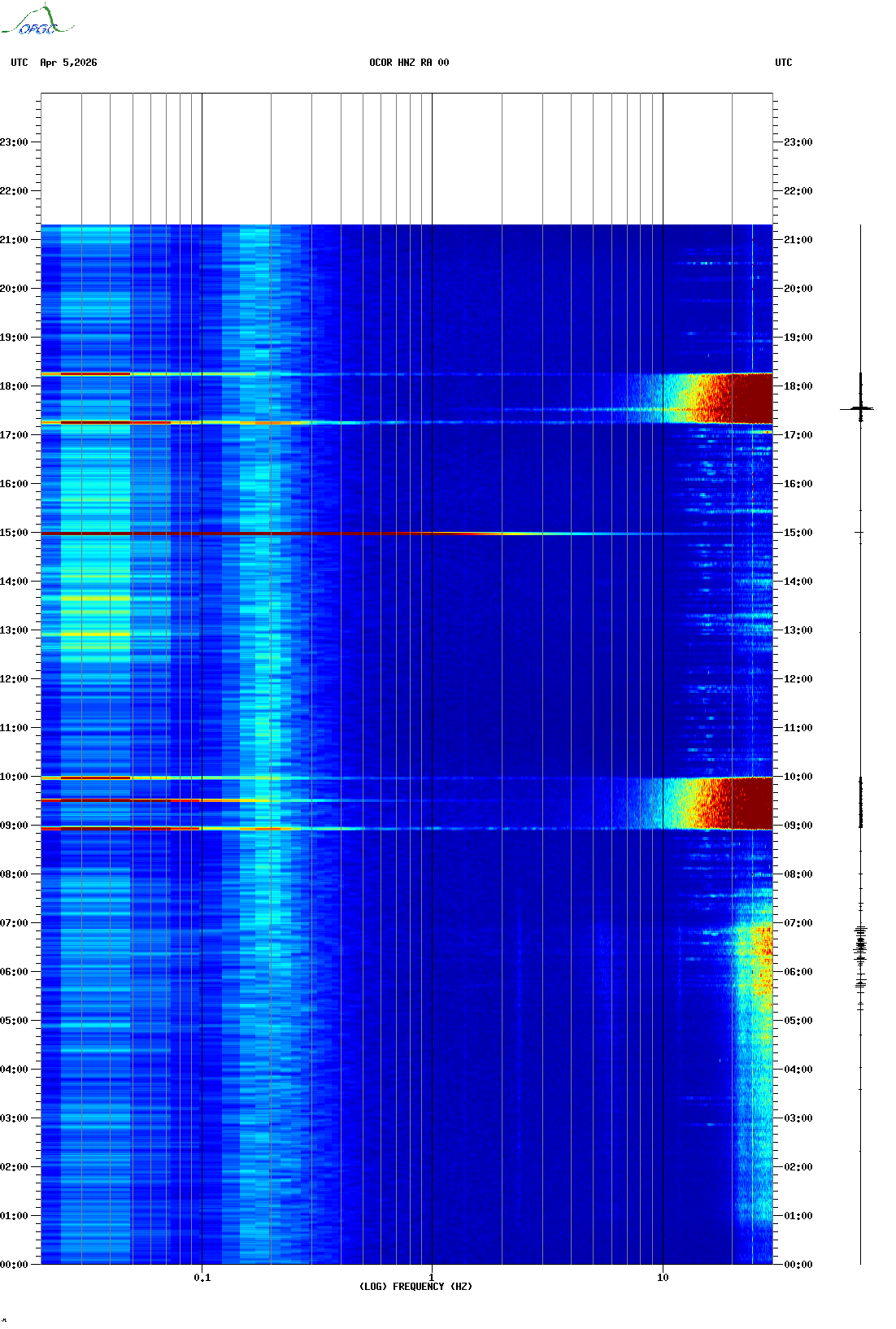The width and height of the screenshot is (896, 1329).
Task: Click the left-axis '12:00' time label
Action: 14,679
